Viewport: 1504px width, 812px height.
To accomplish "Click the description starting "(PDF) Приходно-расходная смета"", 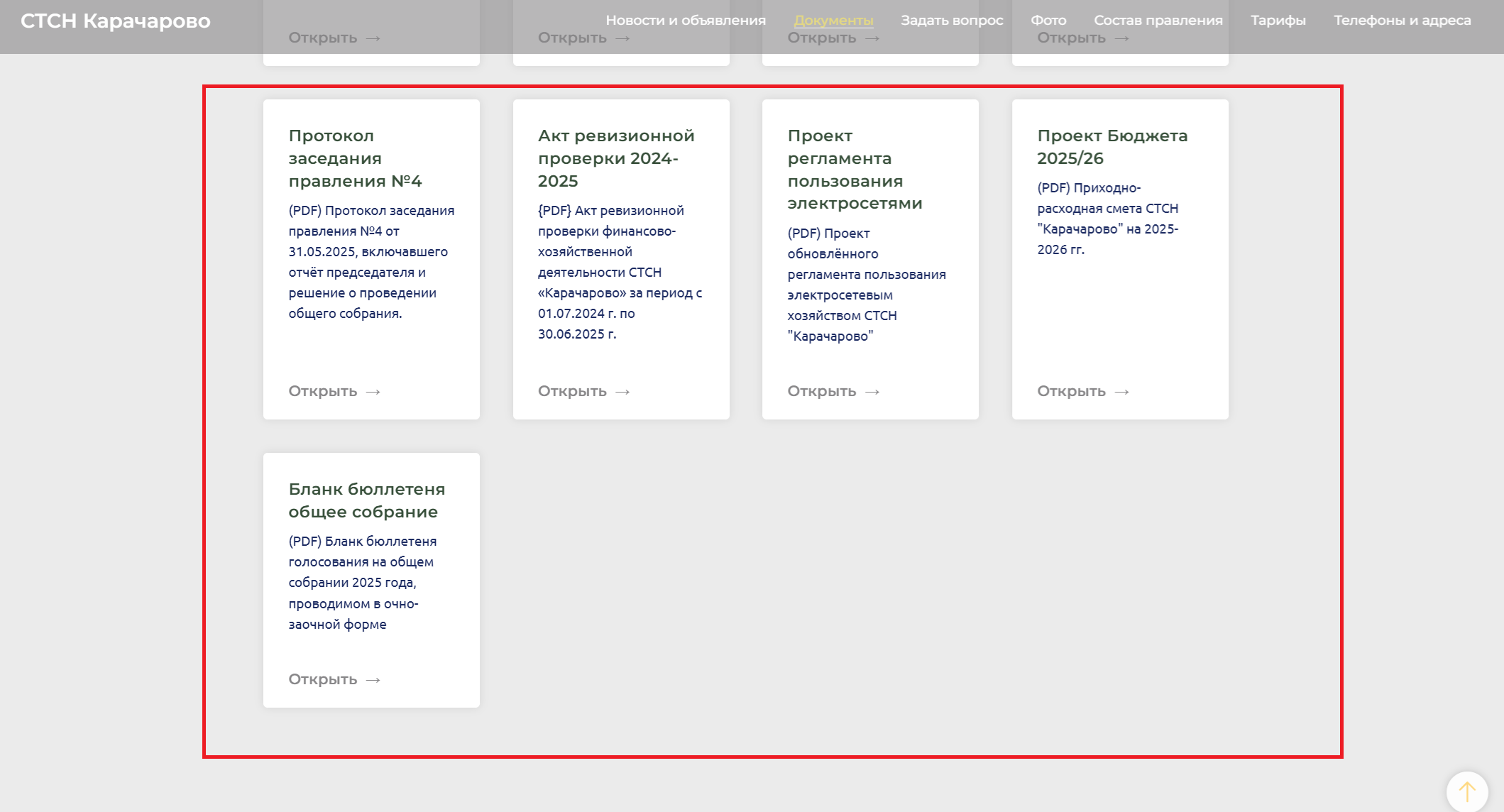I will click(1107, 219).
